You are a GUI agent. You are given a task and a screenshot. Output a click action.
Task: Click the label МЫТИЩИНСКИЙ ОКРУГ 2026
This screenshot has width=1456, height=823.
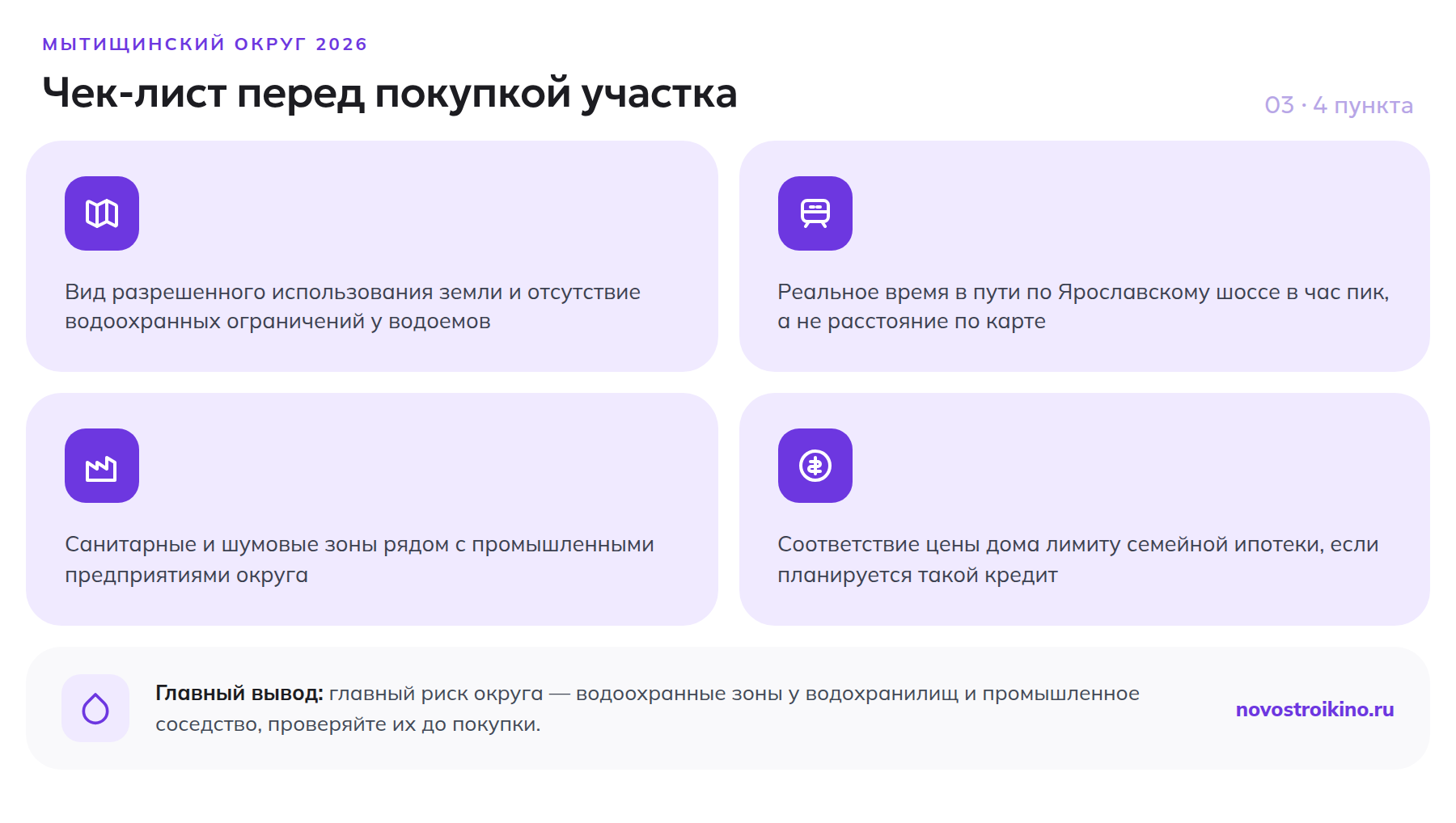click(205, 44)
